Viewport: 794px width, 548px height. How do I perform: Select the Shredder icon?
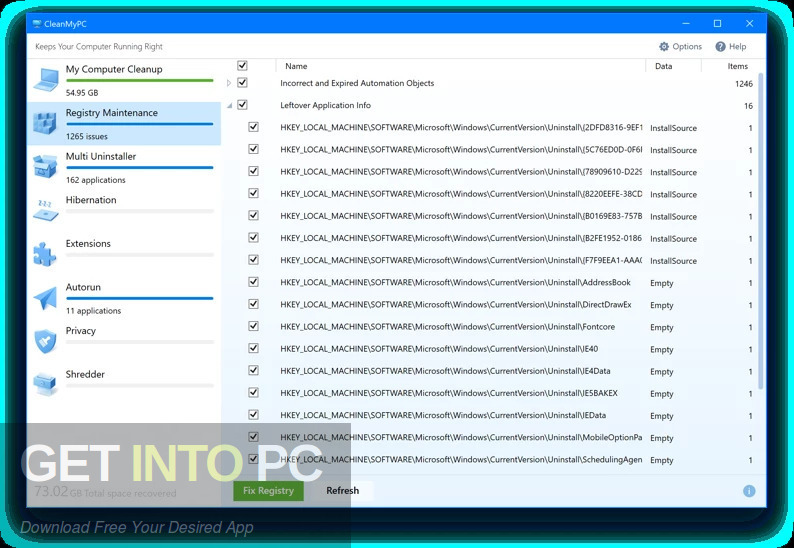click(45, 385)
